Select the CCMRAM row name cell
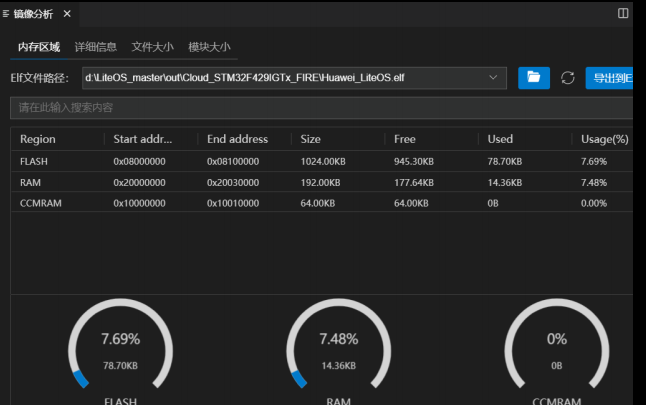Image resolution: width=646 pixels, height=405 pixels. tap(41, 203)
